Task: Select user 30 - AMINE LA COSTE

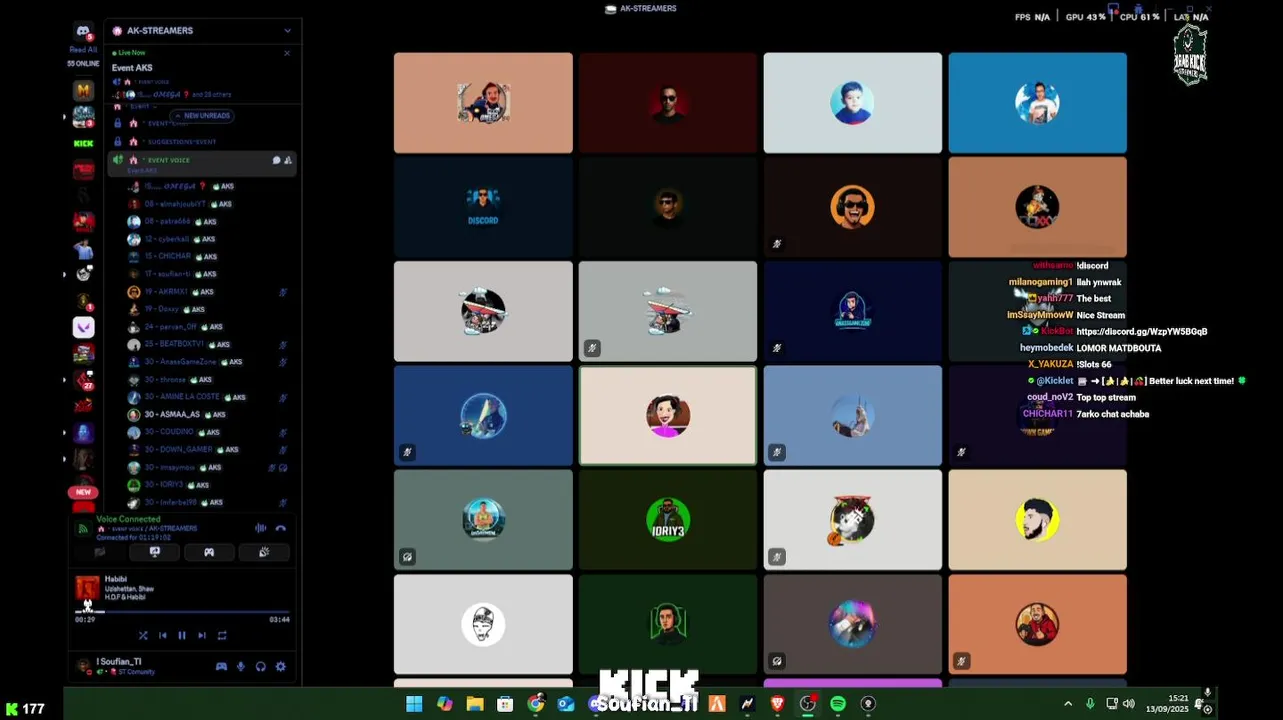Action: (209, 397)
